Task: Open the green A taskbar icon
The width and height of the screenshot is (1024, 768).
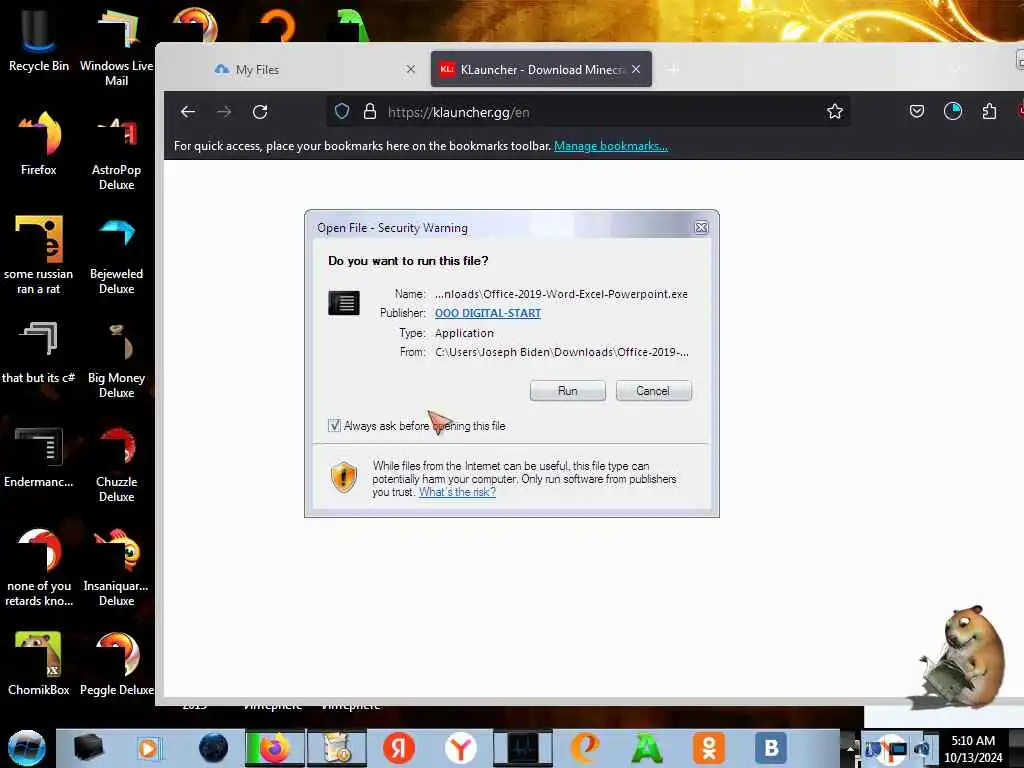Action: click(x=647, y=748)
